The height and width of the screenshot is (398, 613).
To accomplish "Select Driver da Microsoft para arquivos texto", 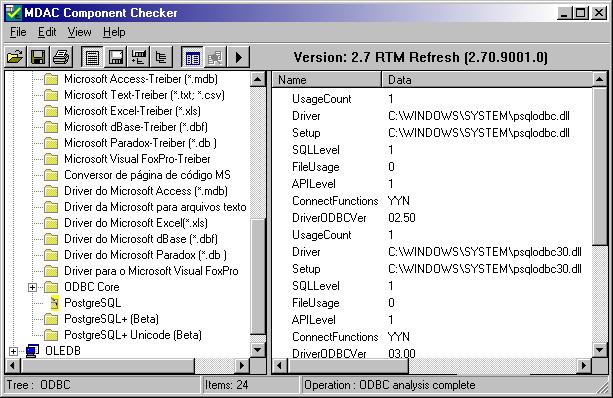I will pos(155,207).
